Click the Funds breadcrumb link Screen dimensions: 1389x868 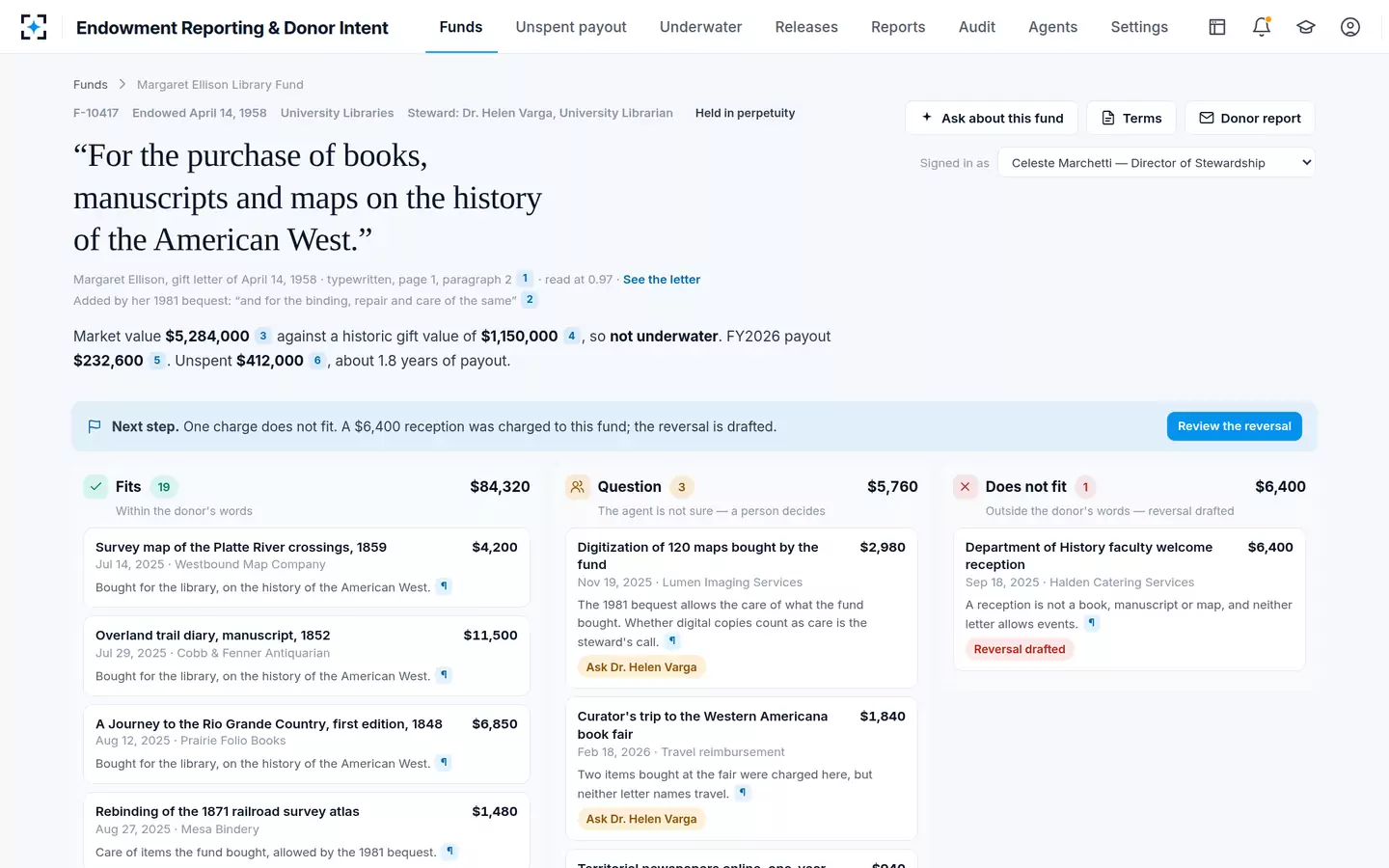click(91, 85)
